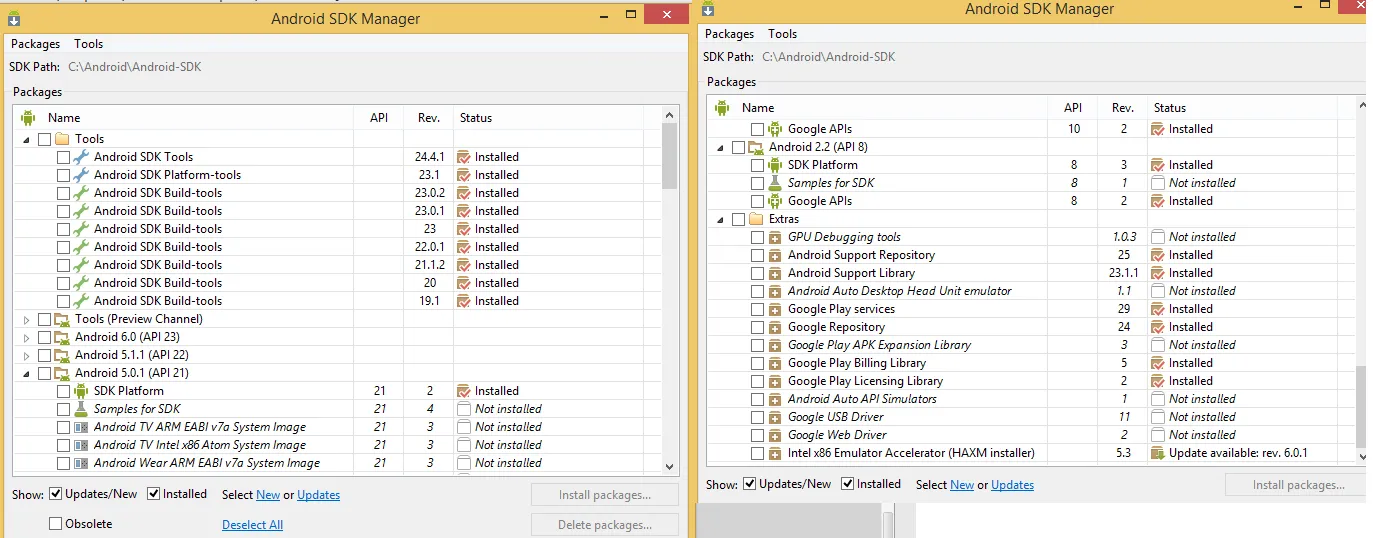The height and width of the screenshot is (538, 1373).
Task: Click the Updates link in right window
Action: (x=1012, y=485)
